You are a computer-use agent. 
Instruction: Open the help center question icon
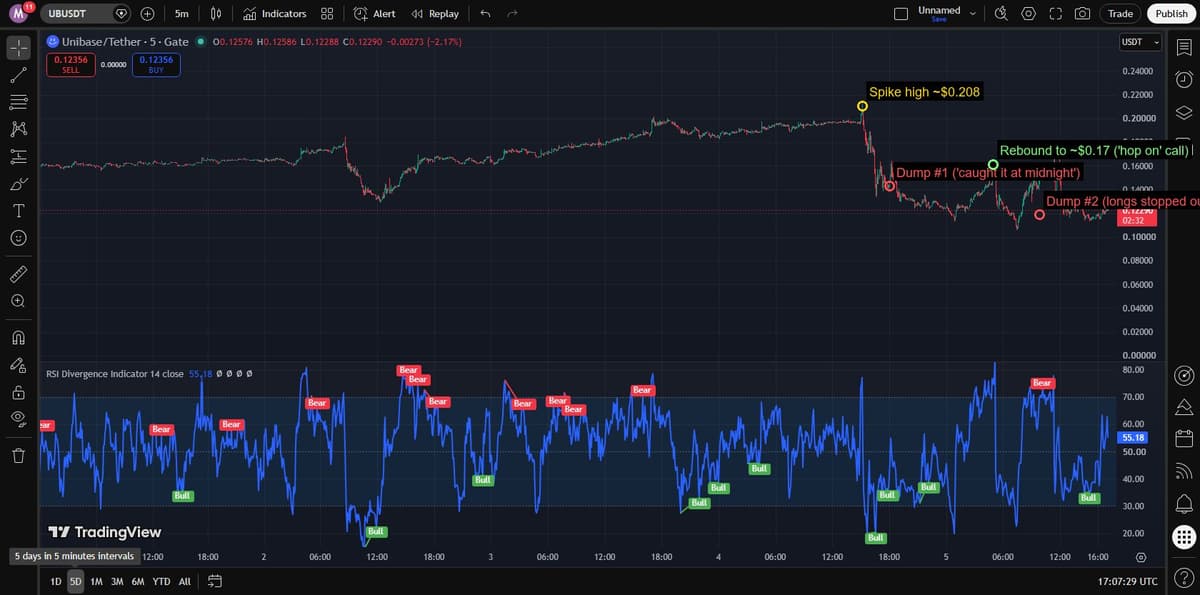1183,575
